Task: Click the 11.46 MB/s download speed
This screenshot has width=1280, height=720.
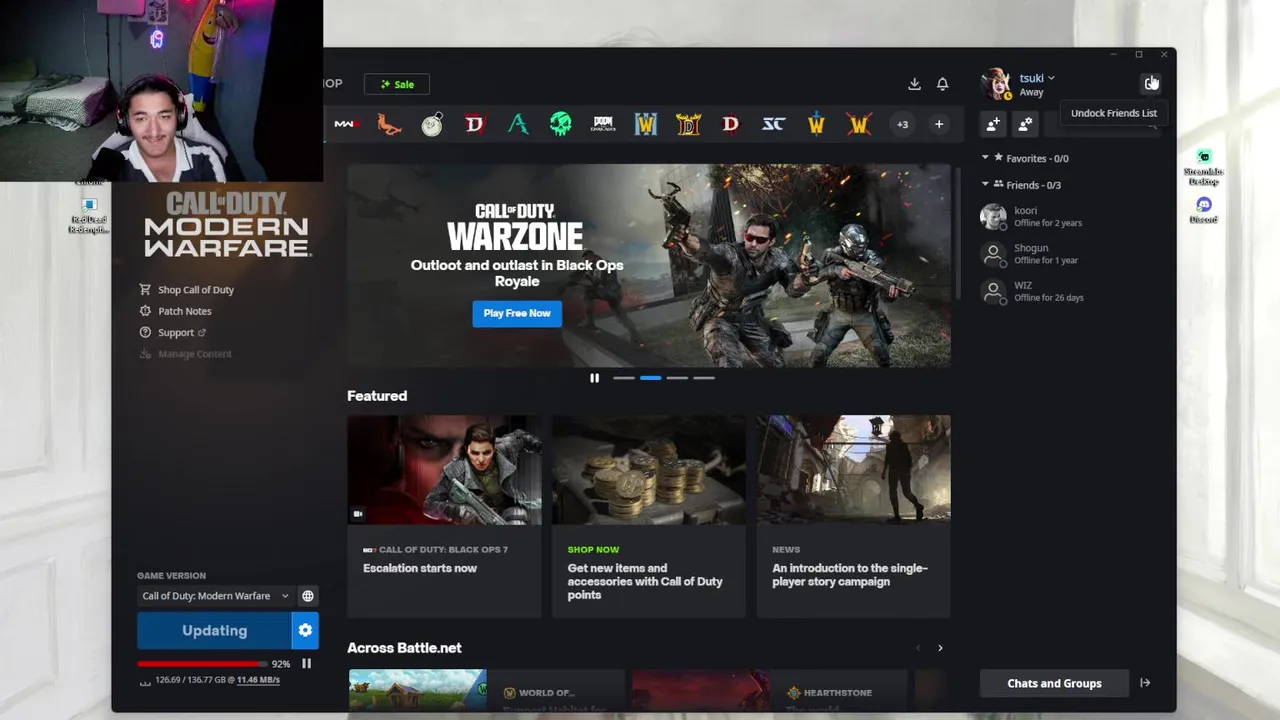Action: (x=258, y=680)
